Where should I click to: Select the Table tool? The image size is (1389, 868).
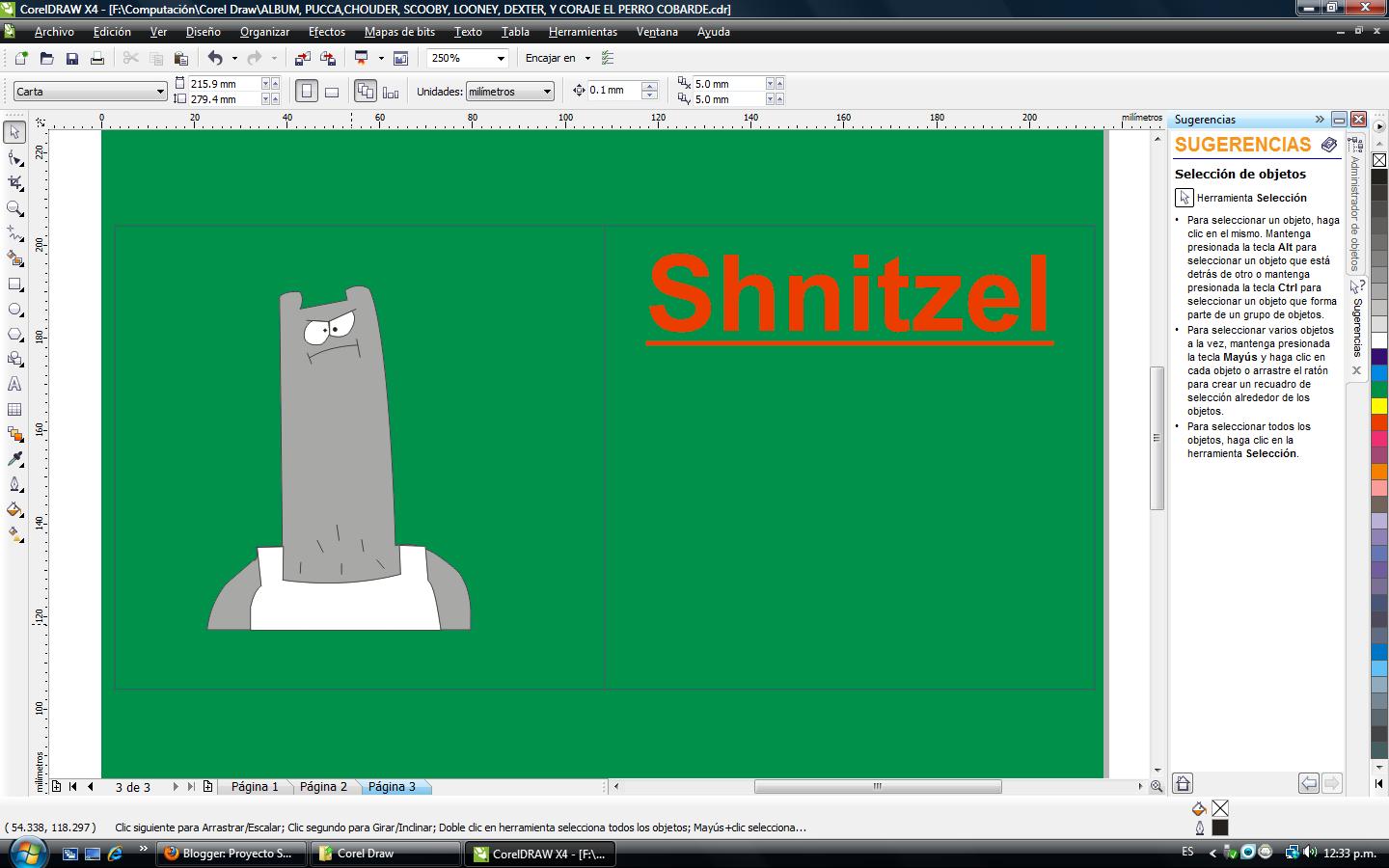pyautogui.click(x=14, y=409)
